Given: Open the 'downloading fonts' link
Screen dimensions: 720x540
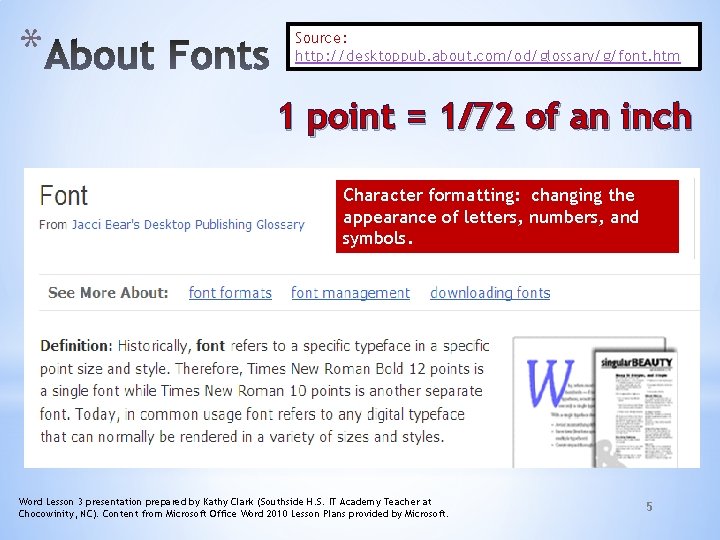Looking at the screenshot, I should (x=490, y=292).
